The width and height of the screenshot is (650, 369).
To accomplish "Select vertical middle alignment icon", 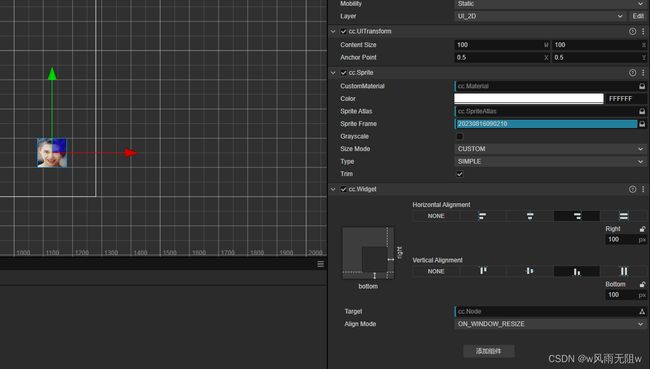I will point(530,271).
